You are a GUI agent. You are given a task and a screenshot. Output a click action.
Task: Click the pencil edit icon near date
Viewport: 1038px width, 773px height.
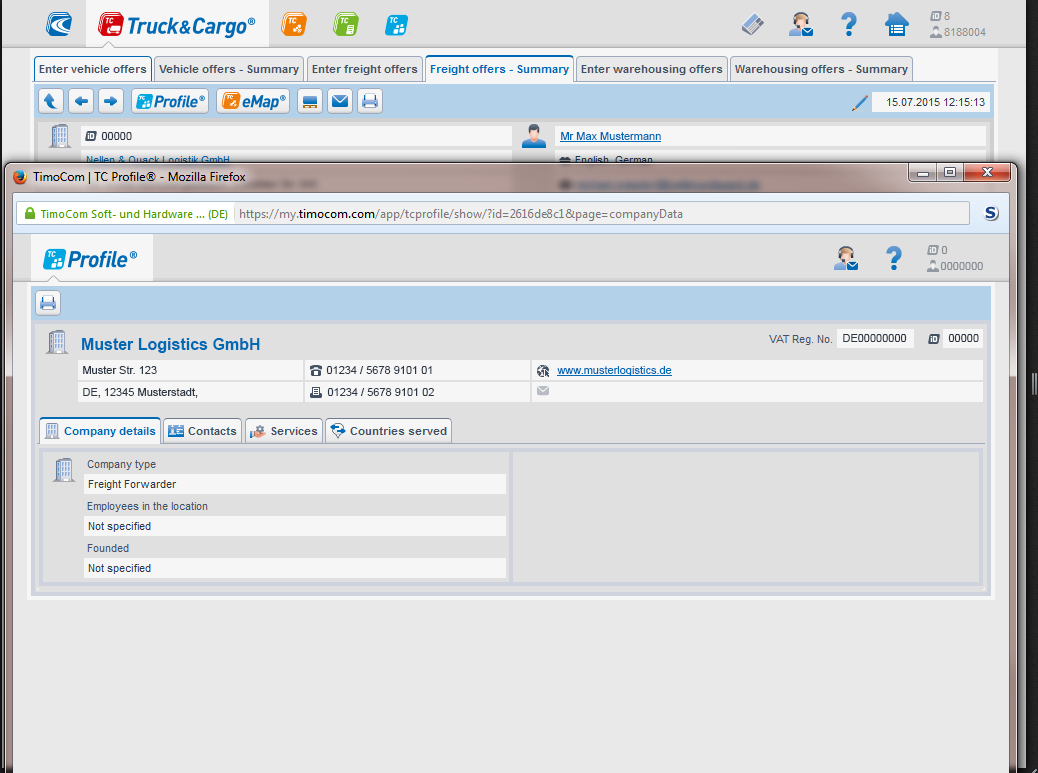pyautogui.click(x=859, y=103)
